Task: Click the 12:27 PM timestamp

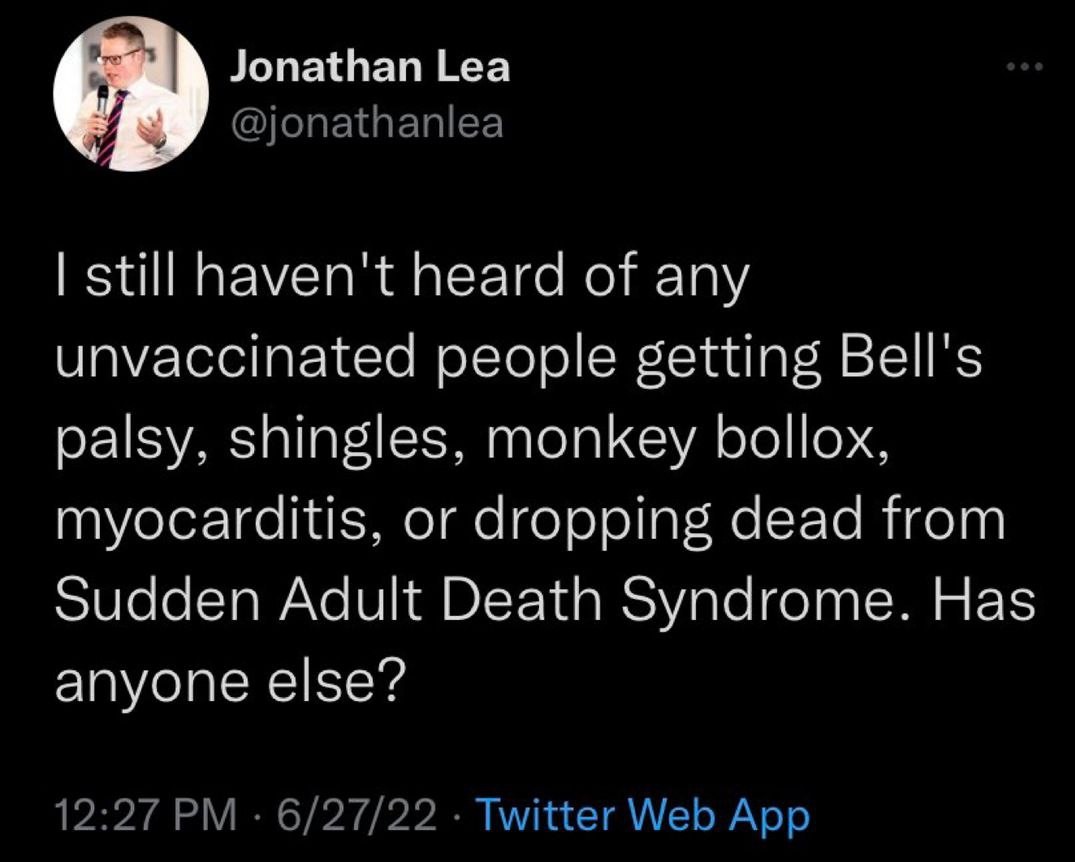Action: [x=146, y=815]
